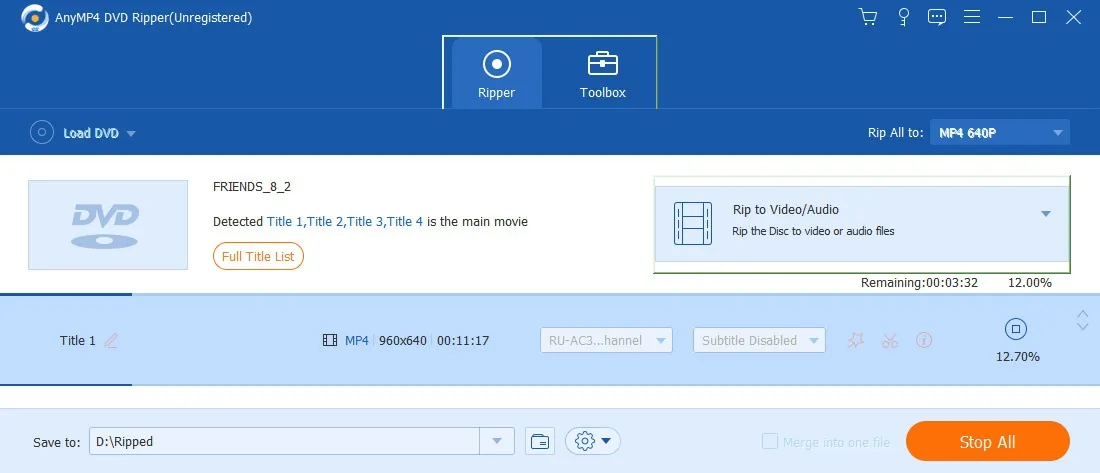Expand the Load DVD dropdown arrow
Viewport: 1100px width, 473px height.
click(x=131, y=133)
